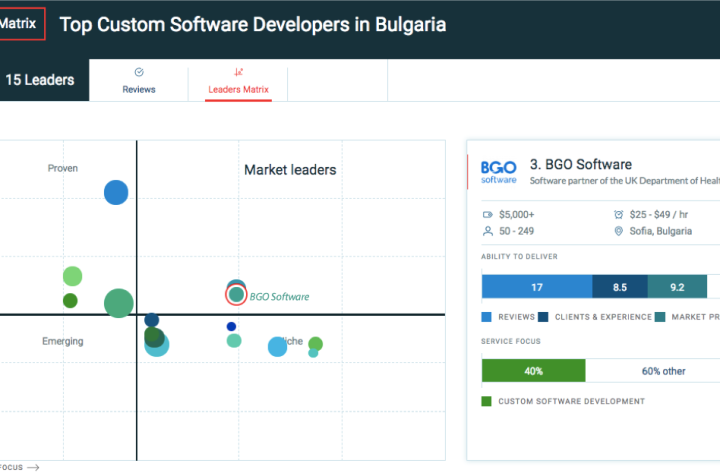Switch to the Leaders Matrix tab

(x=238, y=80)
